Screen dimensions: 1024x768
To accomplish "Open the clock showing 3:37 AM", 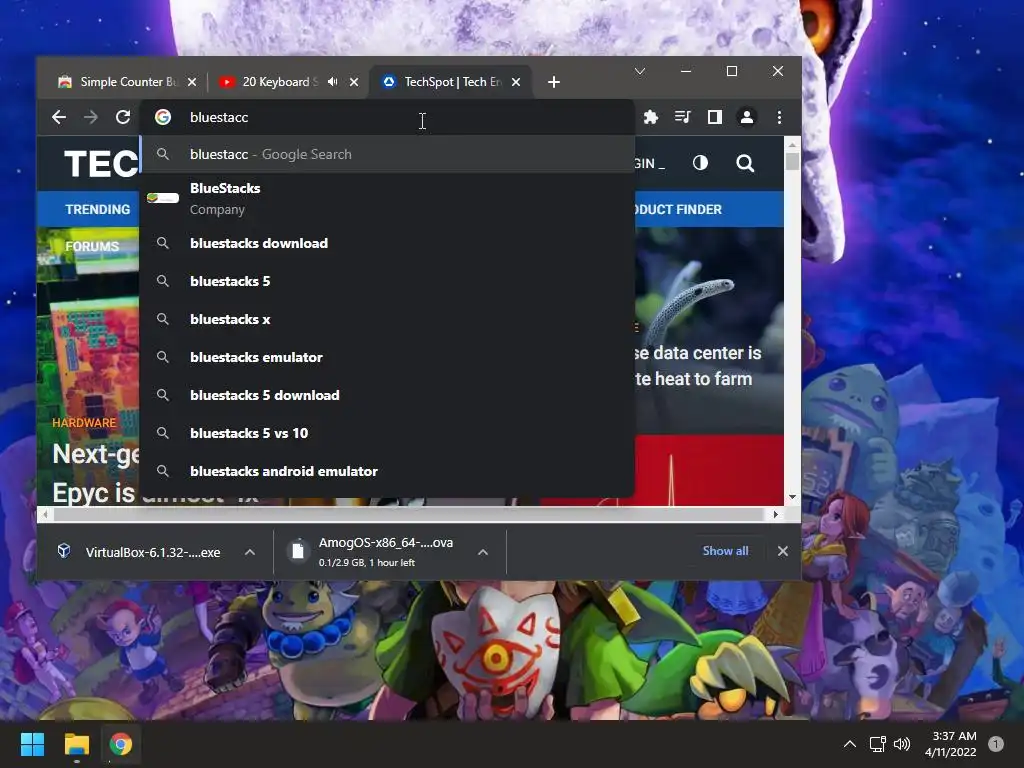I will click(951, 744).
